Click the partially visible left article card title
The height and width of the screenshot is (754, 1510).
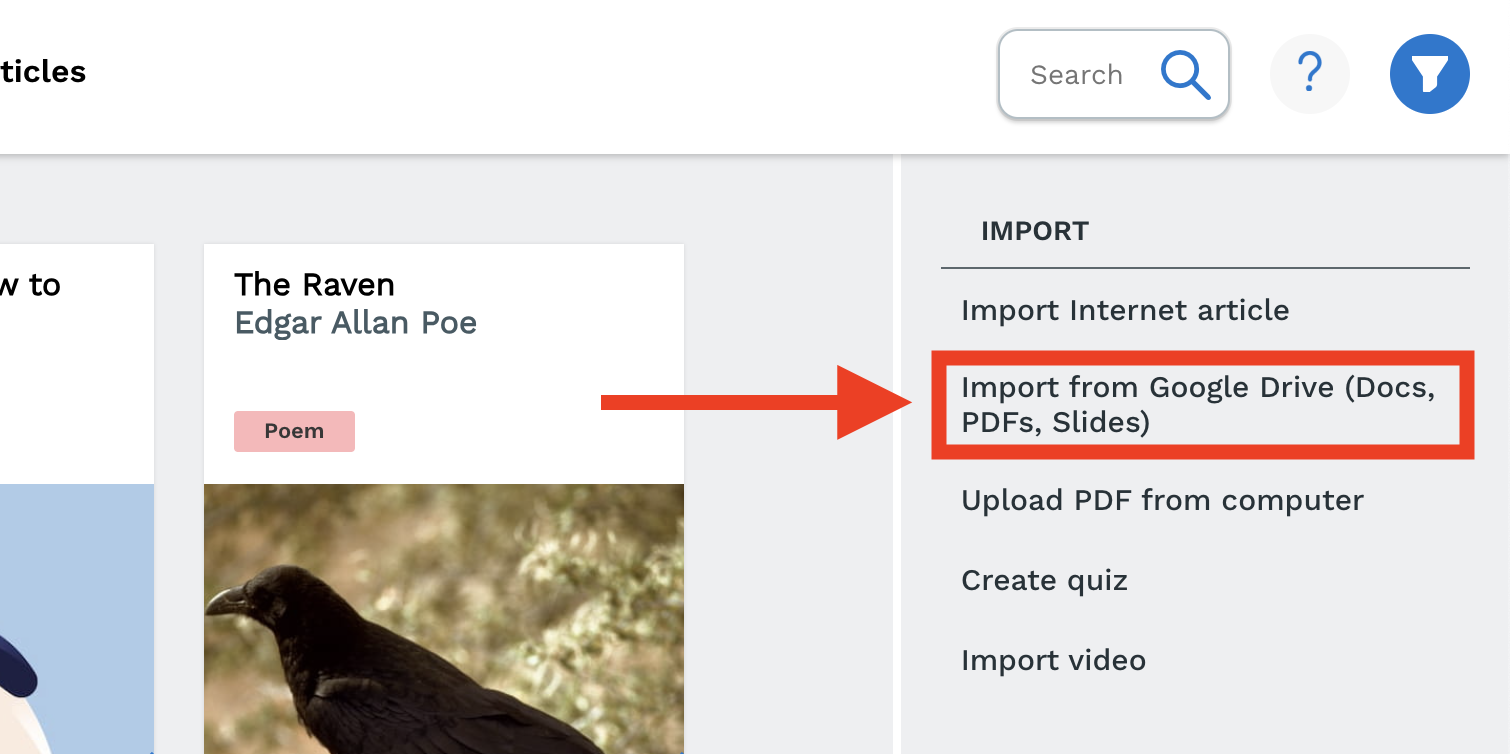coord(30,285)
